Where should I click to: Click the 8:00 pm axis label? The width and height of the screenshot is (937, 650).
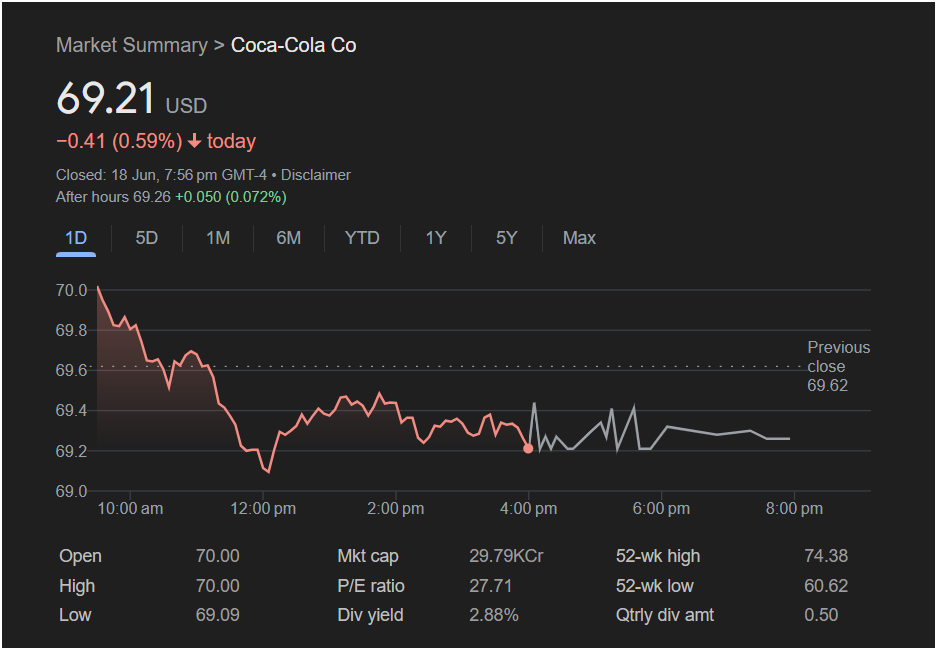pos(794,509)
